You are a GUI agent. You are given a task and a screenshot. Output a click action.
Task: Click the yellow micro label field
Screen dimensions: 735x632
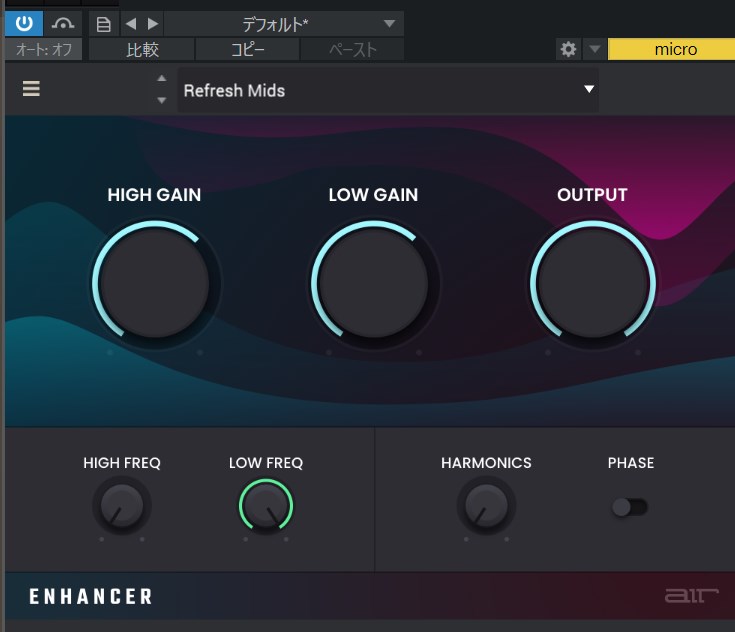click(x=675, y=49)
